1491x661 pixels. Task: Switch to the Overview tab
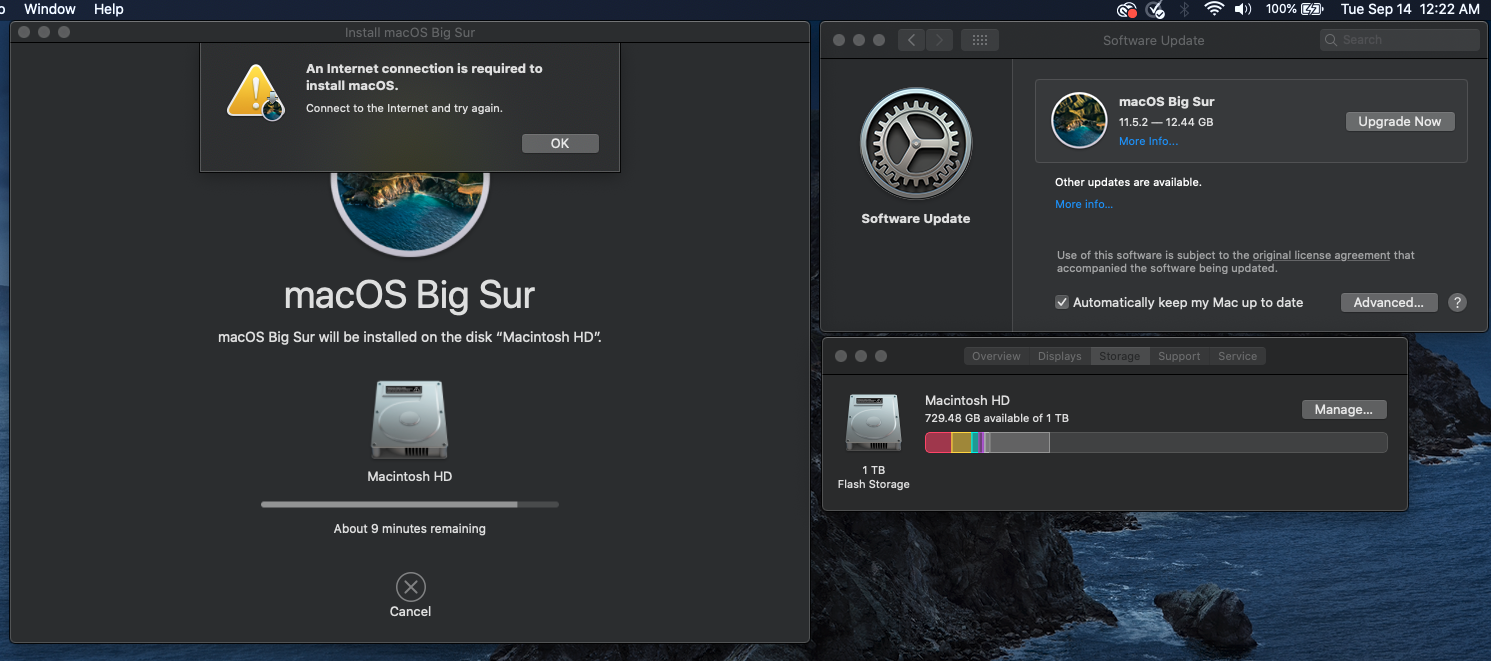click(x=996, y=356)
